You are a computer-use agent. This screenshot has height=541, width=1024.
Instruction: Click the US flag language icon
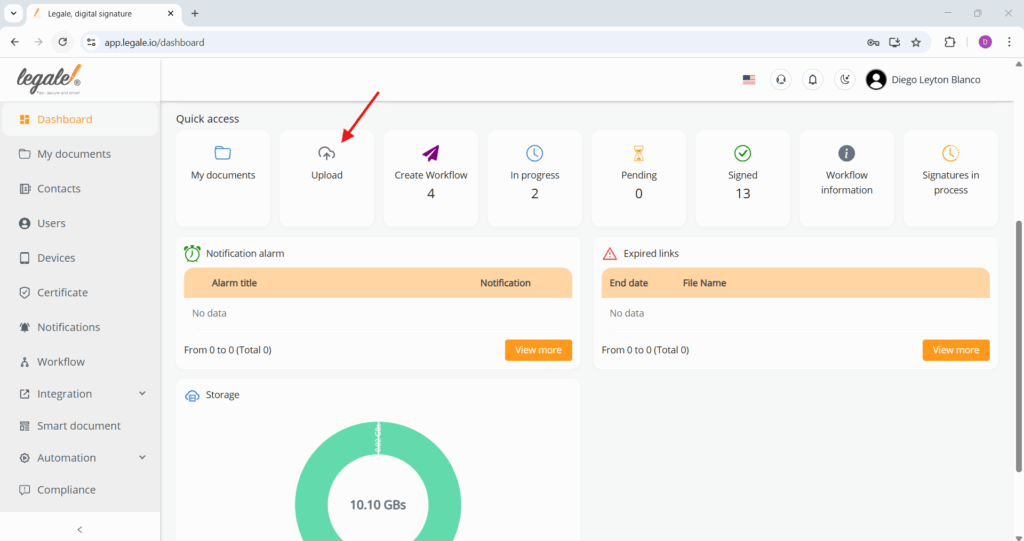pyautogui.click(x=749, y=80)
